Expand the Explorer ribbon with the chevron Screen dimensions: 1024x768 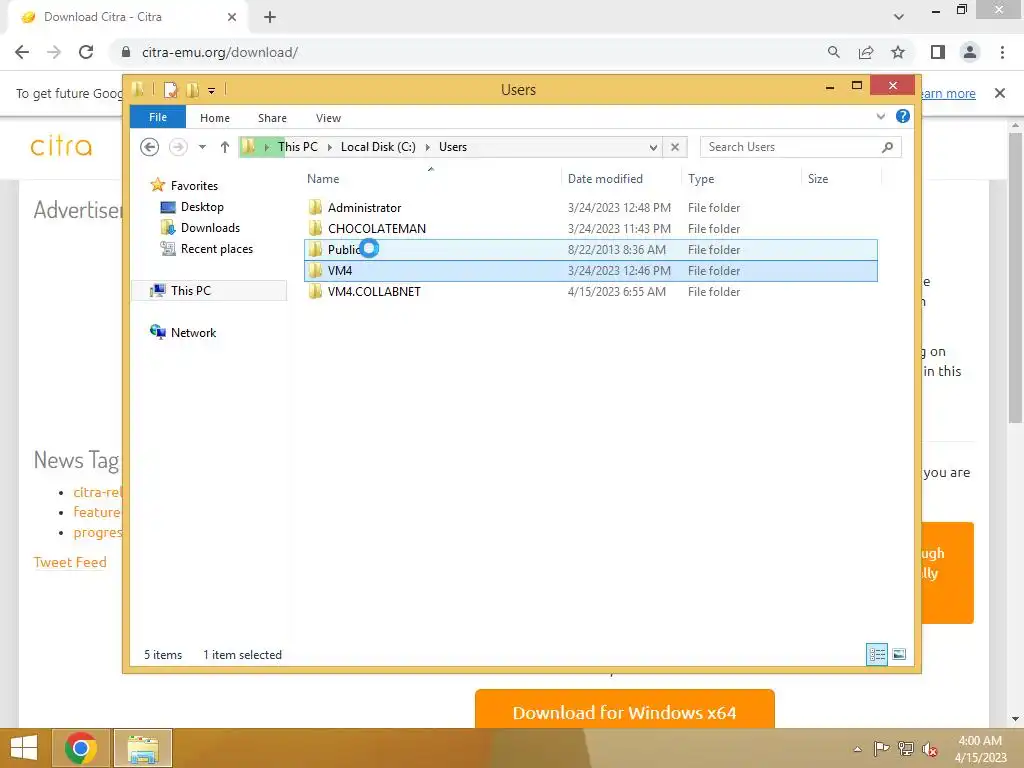(x=880, y=117)
